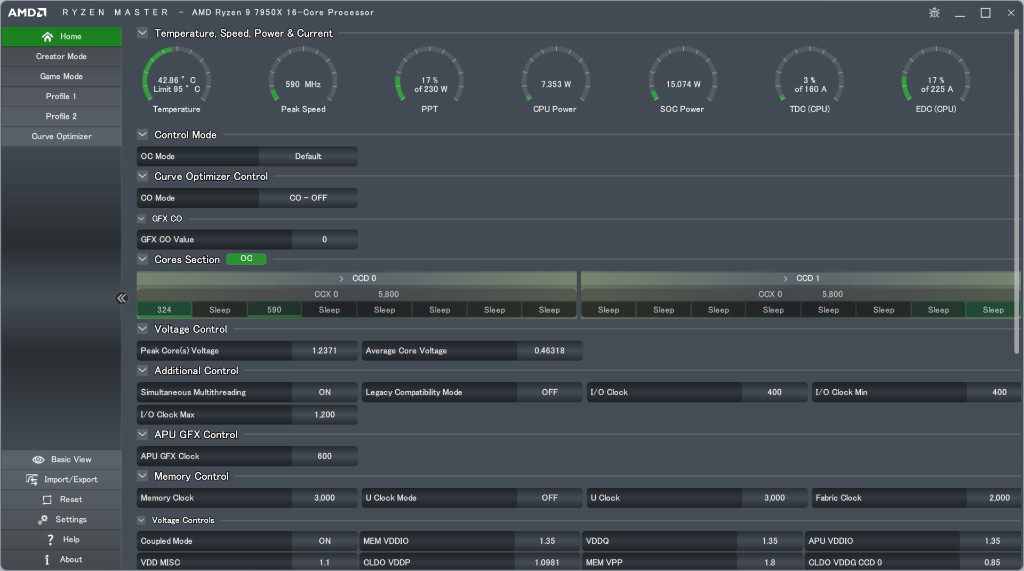Toggle the Simultaneous Multithreading ON value
Image resolution: width=1024 pixels, height=571 pixels.
[x=324, y=392]
